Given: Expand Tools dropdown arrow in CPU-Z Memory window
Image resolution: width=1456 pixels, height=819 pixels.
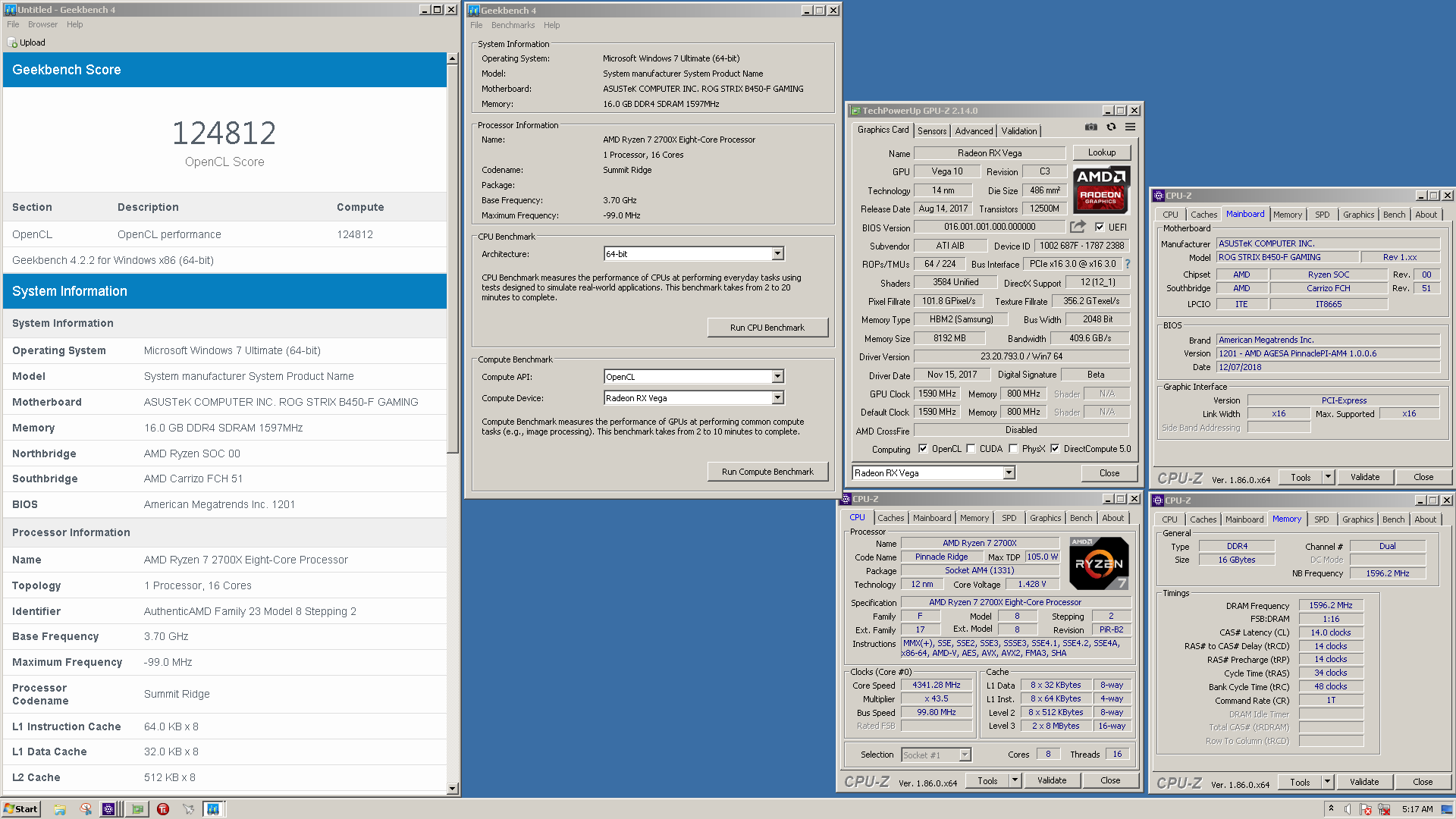Looking at the screenshot, I should [x=1327, y=782].
